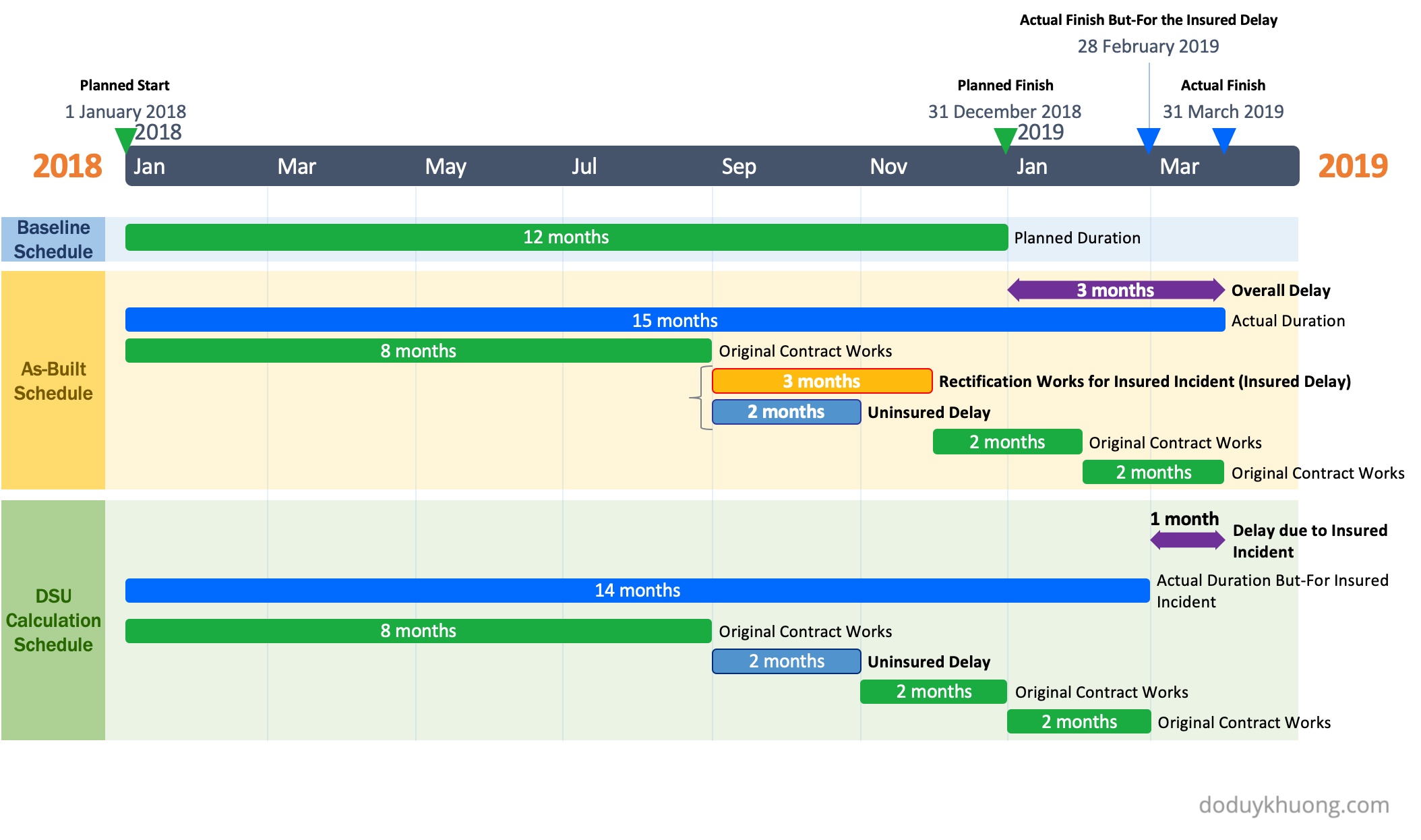This screenshot has height=840, width=1421.
Task: Click the As-Built Schedule row label
Action: pyautogui.click(x=53, y=381)
